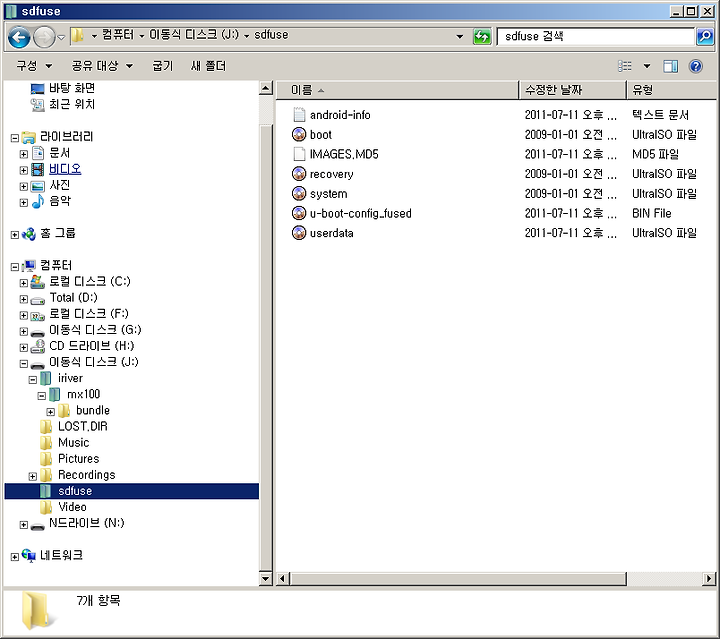Select the mx100 folder icon
This screenshot has height=639, width=720.
tap(55, 394)
